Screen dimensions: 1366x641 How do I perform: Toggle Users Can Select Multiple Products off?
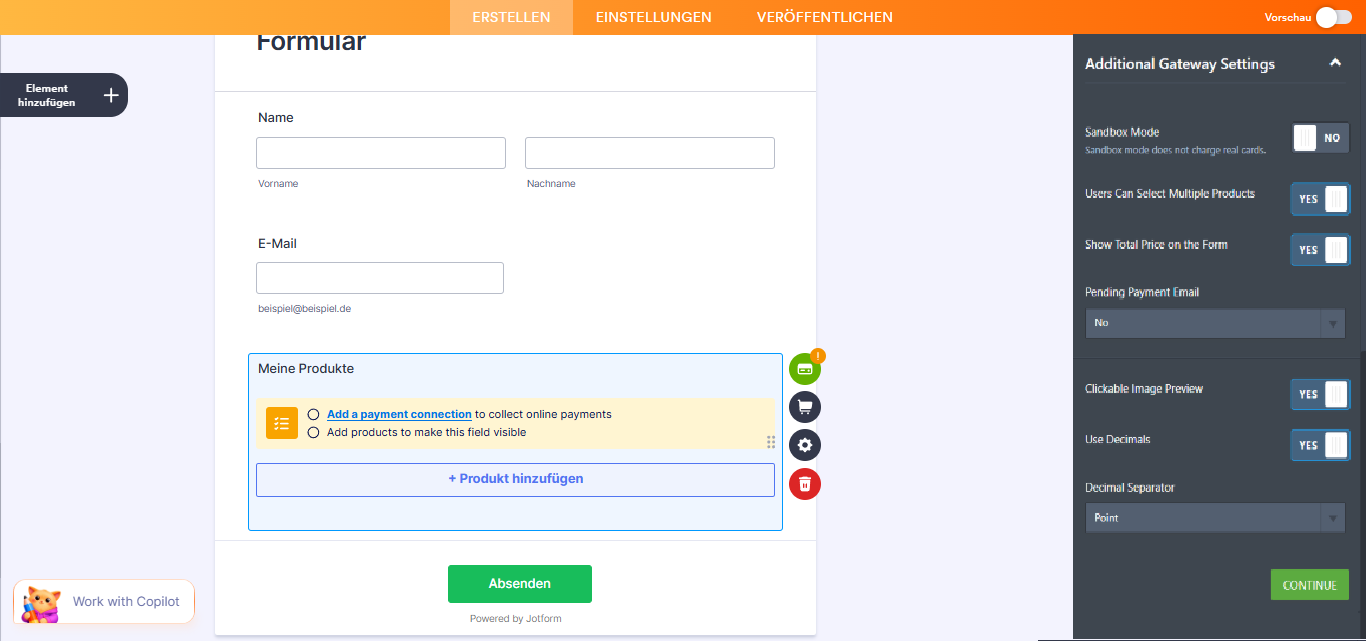point(1320,199)
